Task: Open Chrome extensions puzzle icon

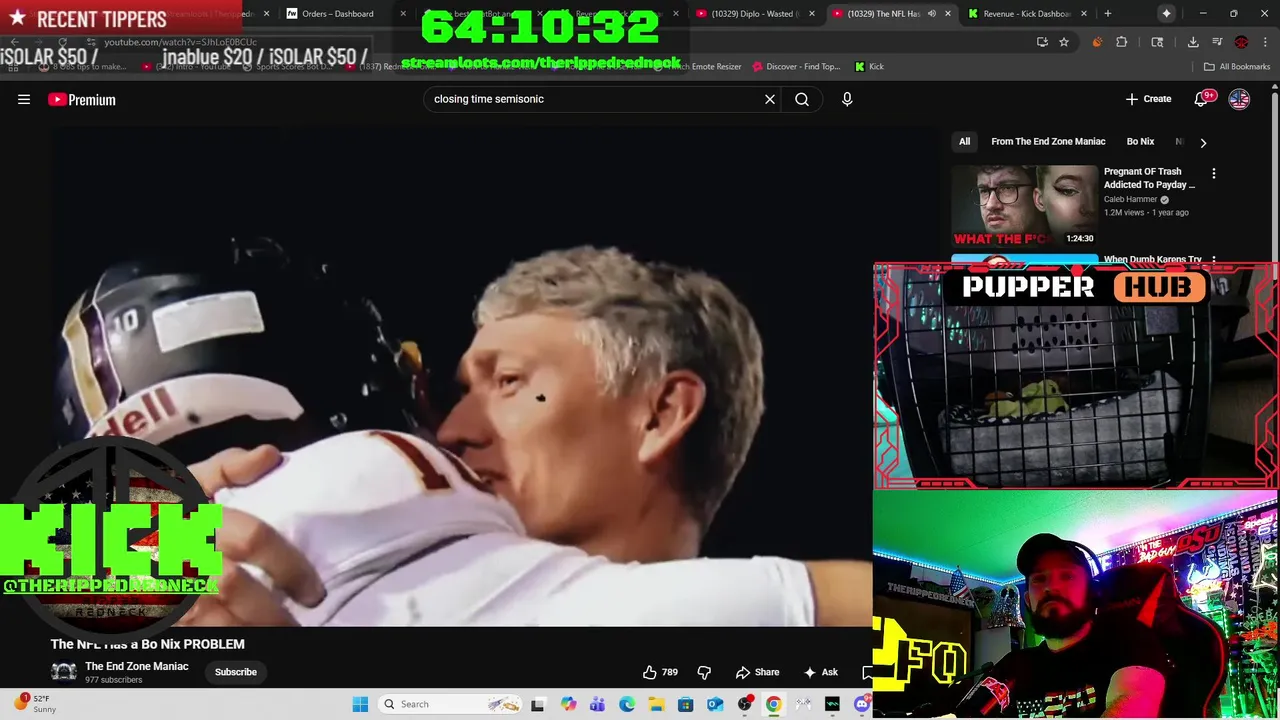Action: click(x=1121, y=42)
